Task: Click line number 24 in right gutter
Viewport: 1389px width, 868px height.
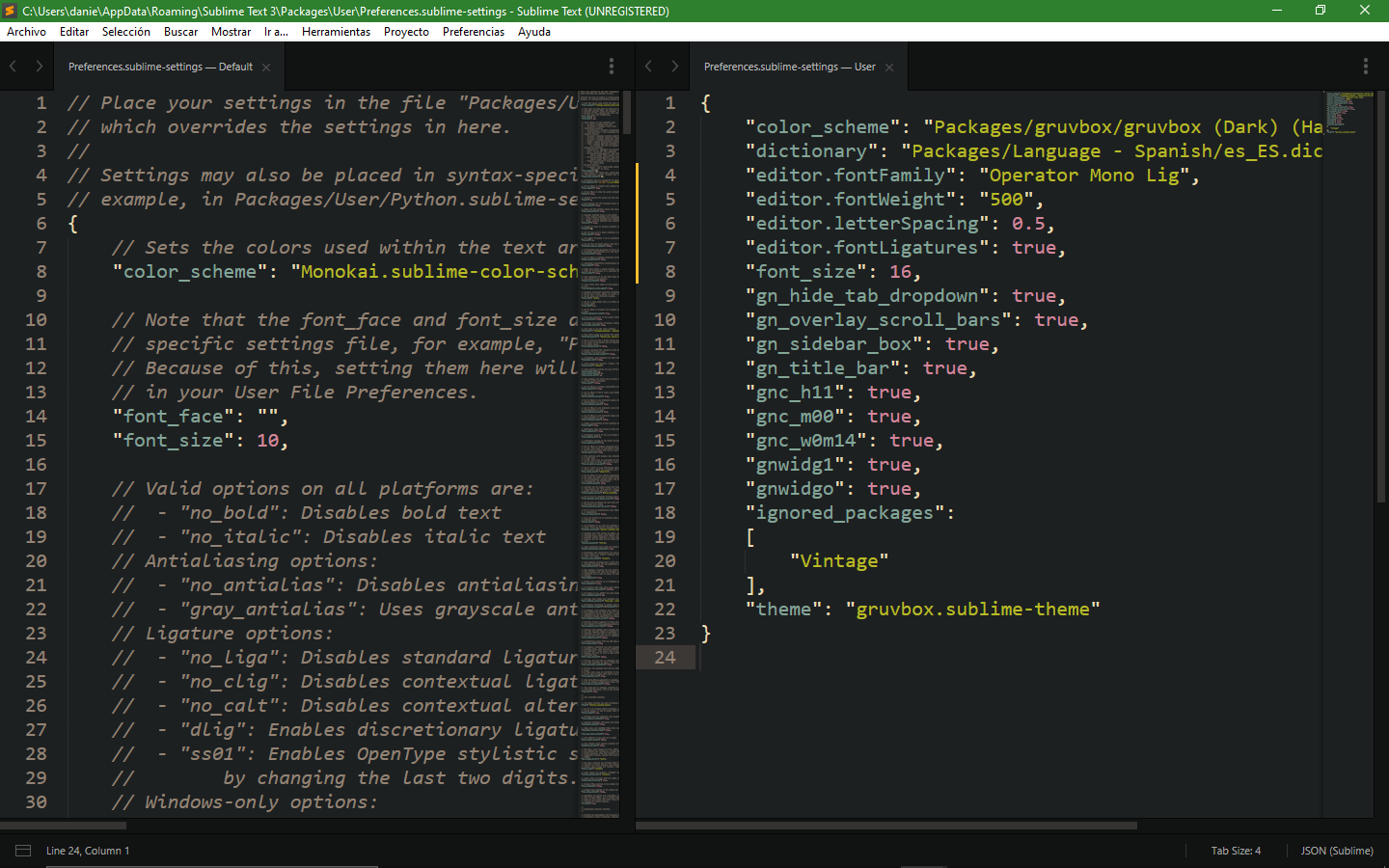Action: coord(665,658)
